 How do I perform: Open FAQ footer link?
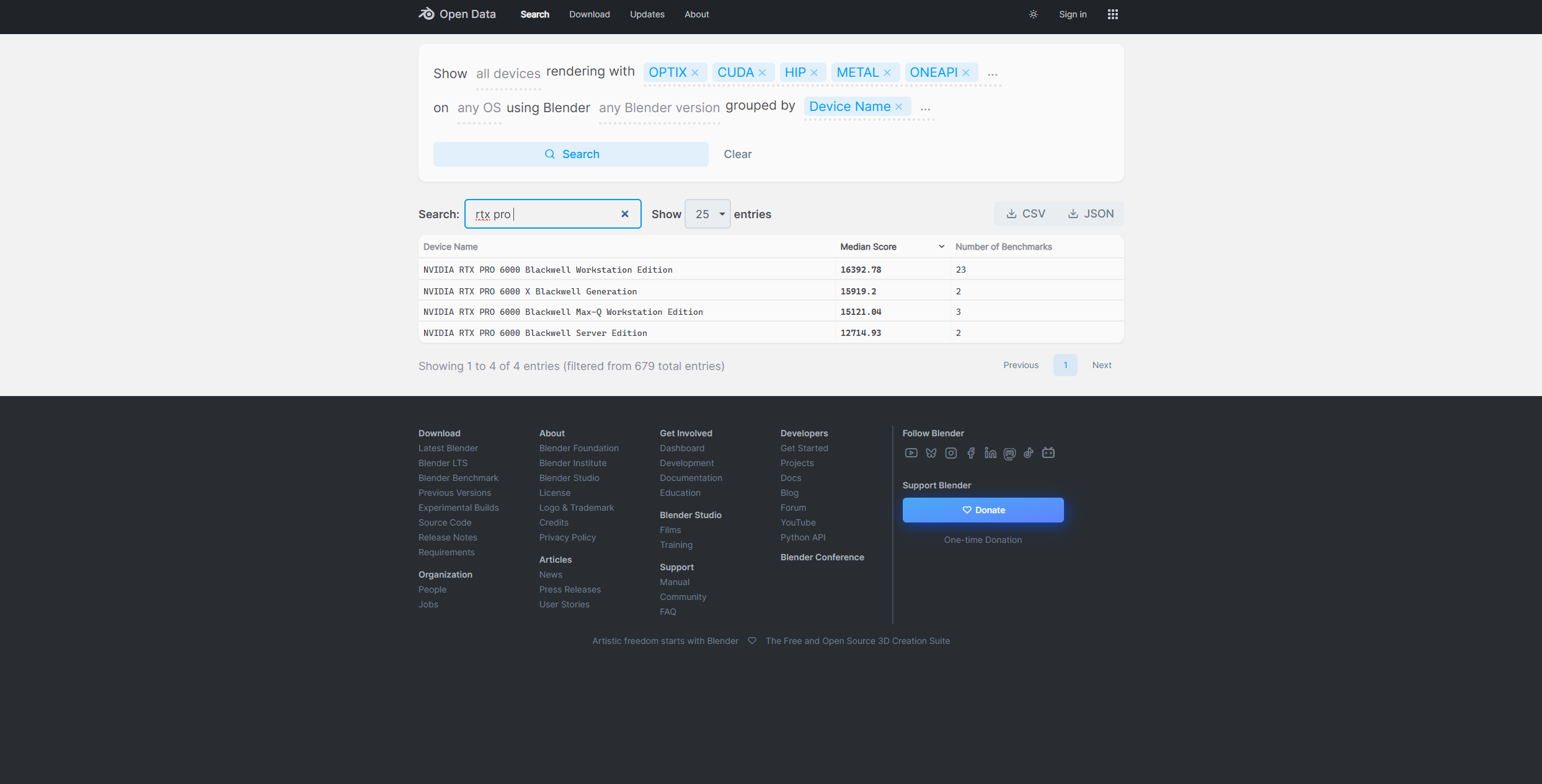coord(668,612)
